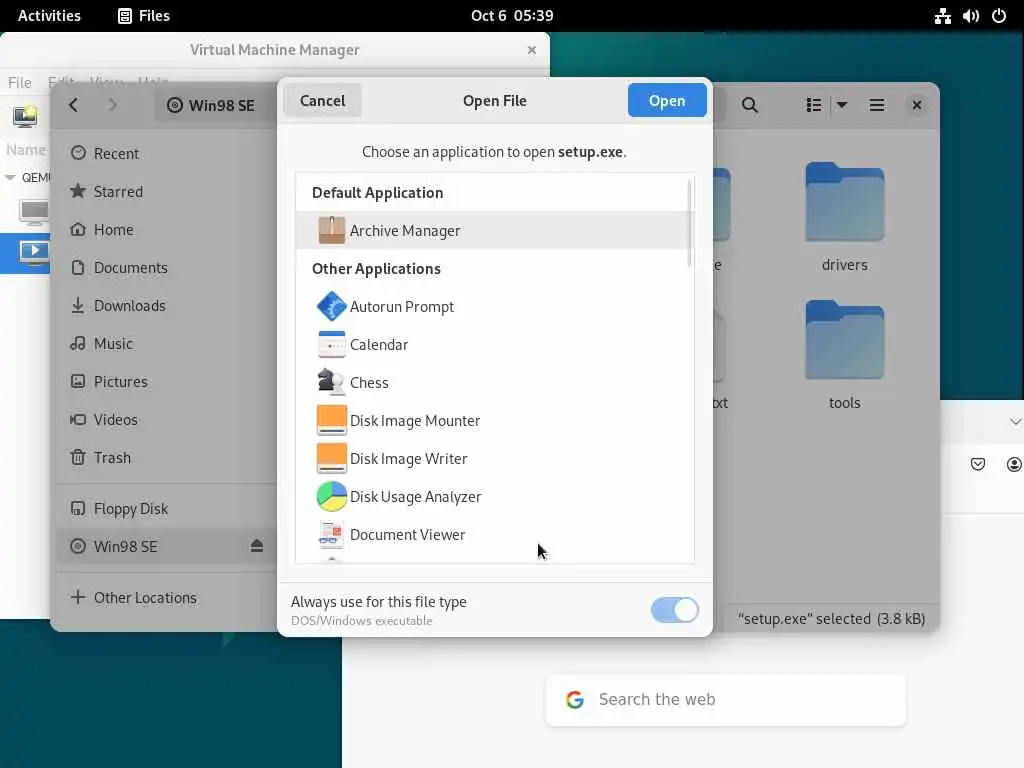The width and height of the screenshot is (1024, 768).
Task: Select Disk Image Writer
Action: [493, 458]
